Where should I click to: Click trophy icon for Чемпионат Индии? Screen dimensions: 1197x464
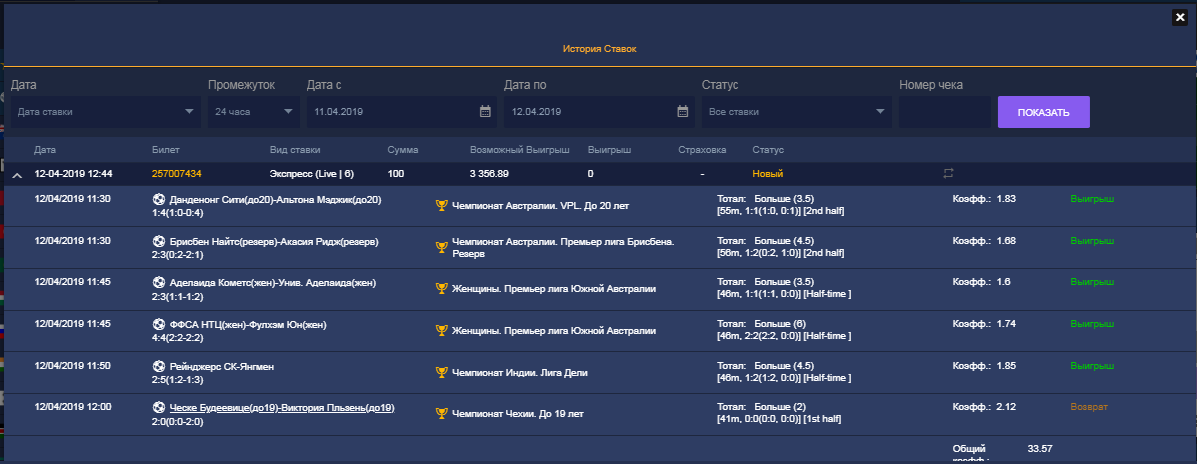(x=441, y=372)
